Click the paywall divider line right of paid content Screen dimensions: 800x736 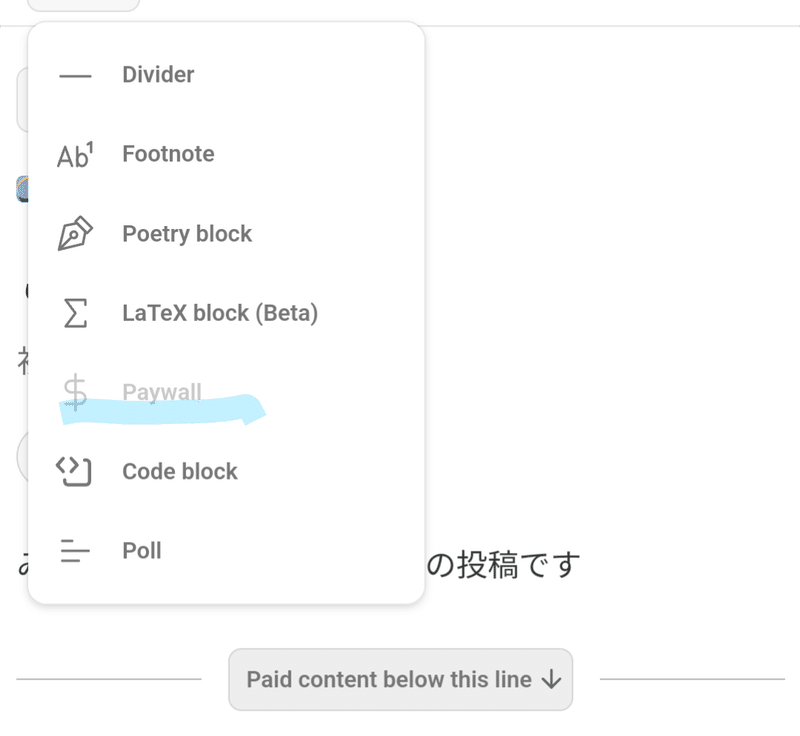tap(692, 679)
